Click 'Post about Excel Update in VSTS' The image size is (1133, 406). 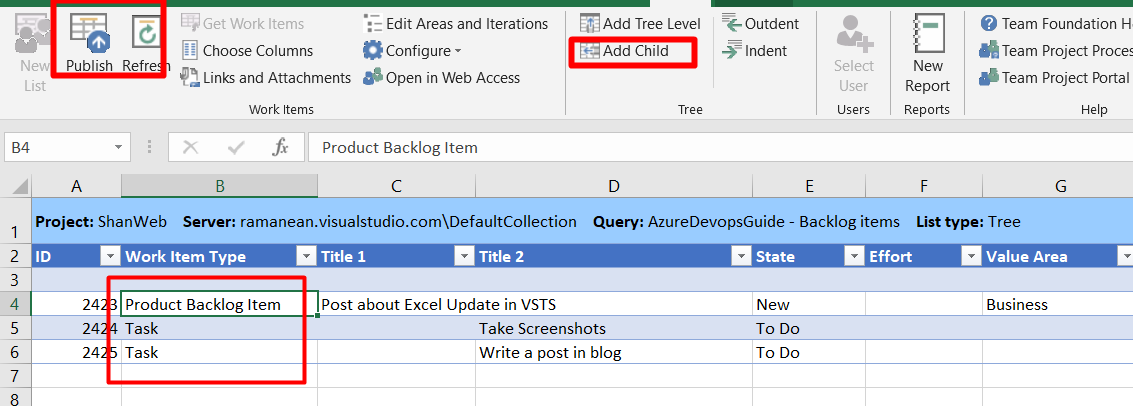(439, 304)
